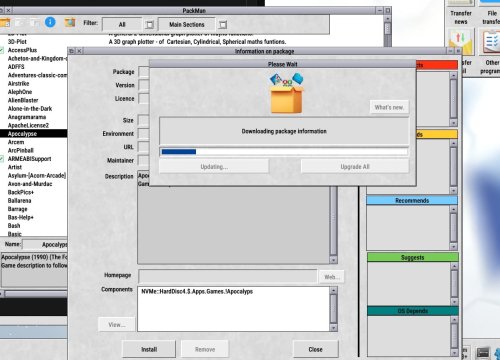Click the All filter display field
Screen dimensions: 500x360
coord(122,25)
